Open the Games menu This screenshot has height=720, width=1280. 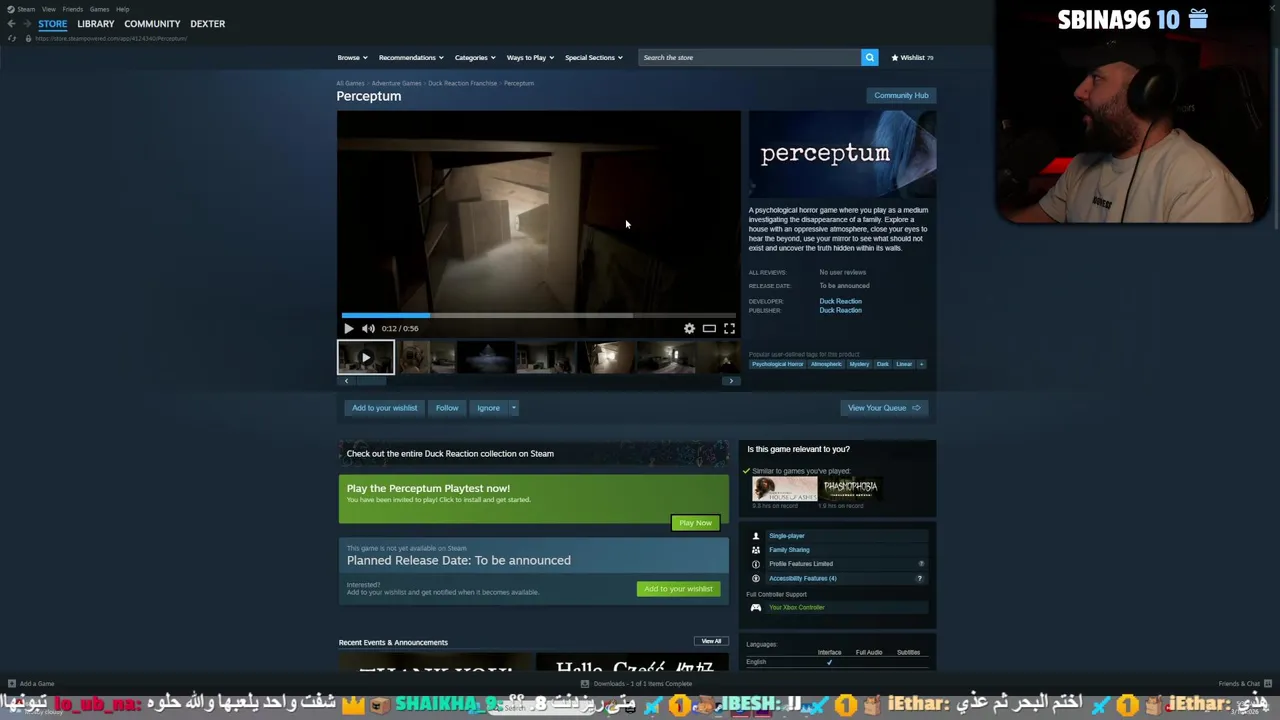coord(99,9)
